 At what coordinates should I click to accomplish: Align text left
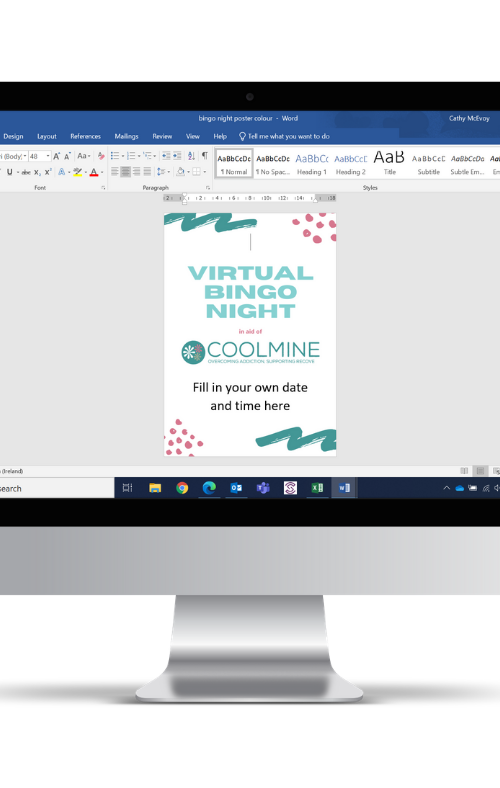(x=115, y=172)
